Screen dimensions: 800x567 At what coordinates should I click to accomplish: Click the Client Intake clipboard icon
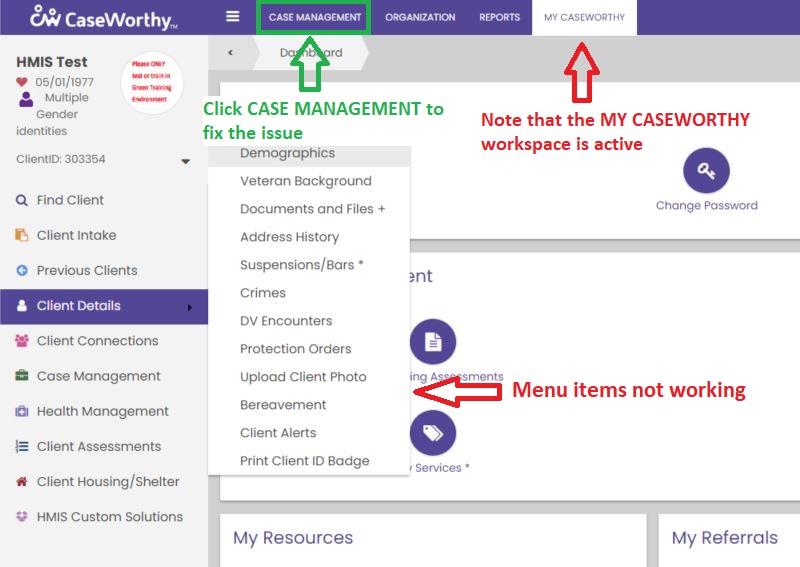click(x=21, y=235)
